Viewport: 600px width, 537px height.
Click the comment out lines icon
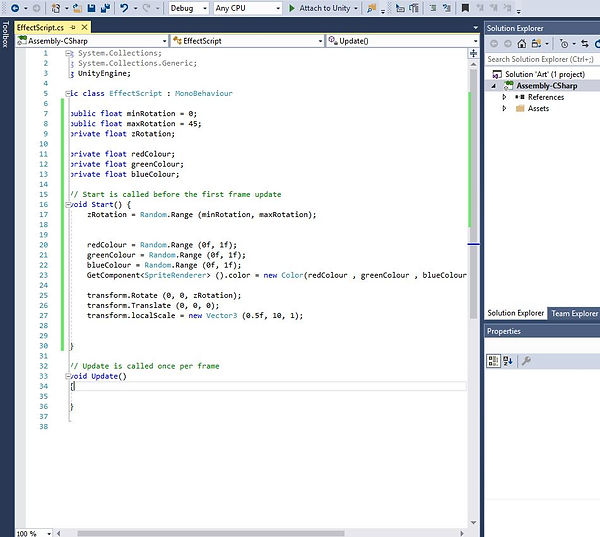tap(433, 8)
